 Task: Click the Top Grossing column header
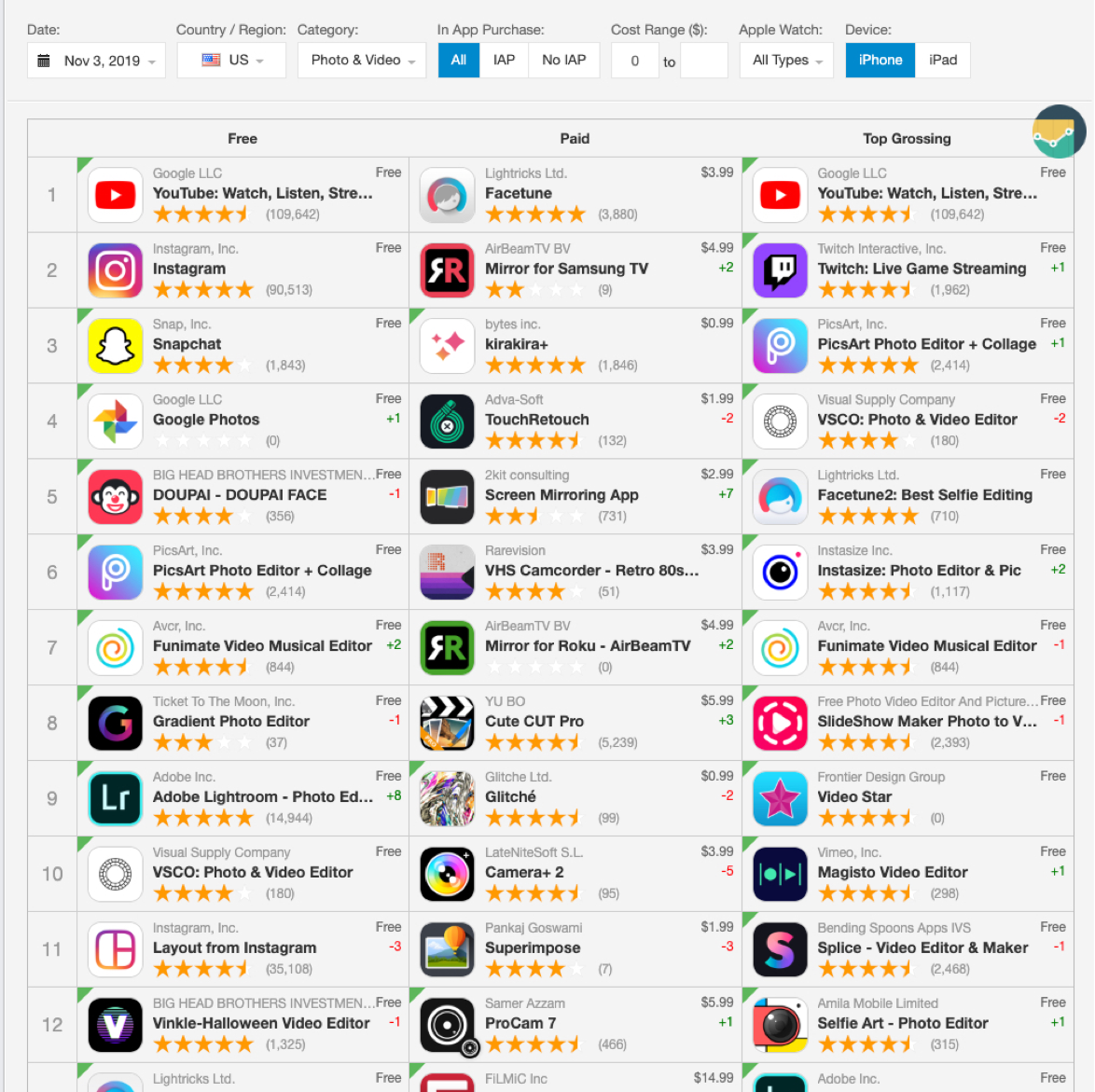point(907,138)
